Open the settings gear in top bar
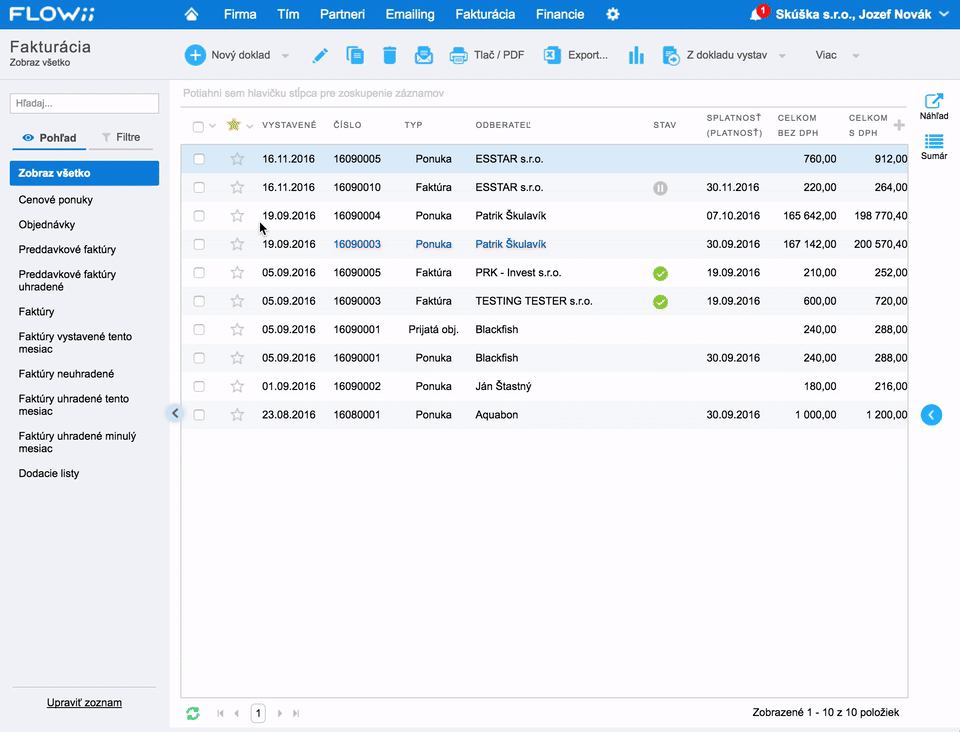Image resolution: width=960 pixels, height=732 pixels. [612, 14]
